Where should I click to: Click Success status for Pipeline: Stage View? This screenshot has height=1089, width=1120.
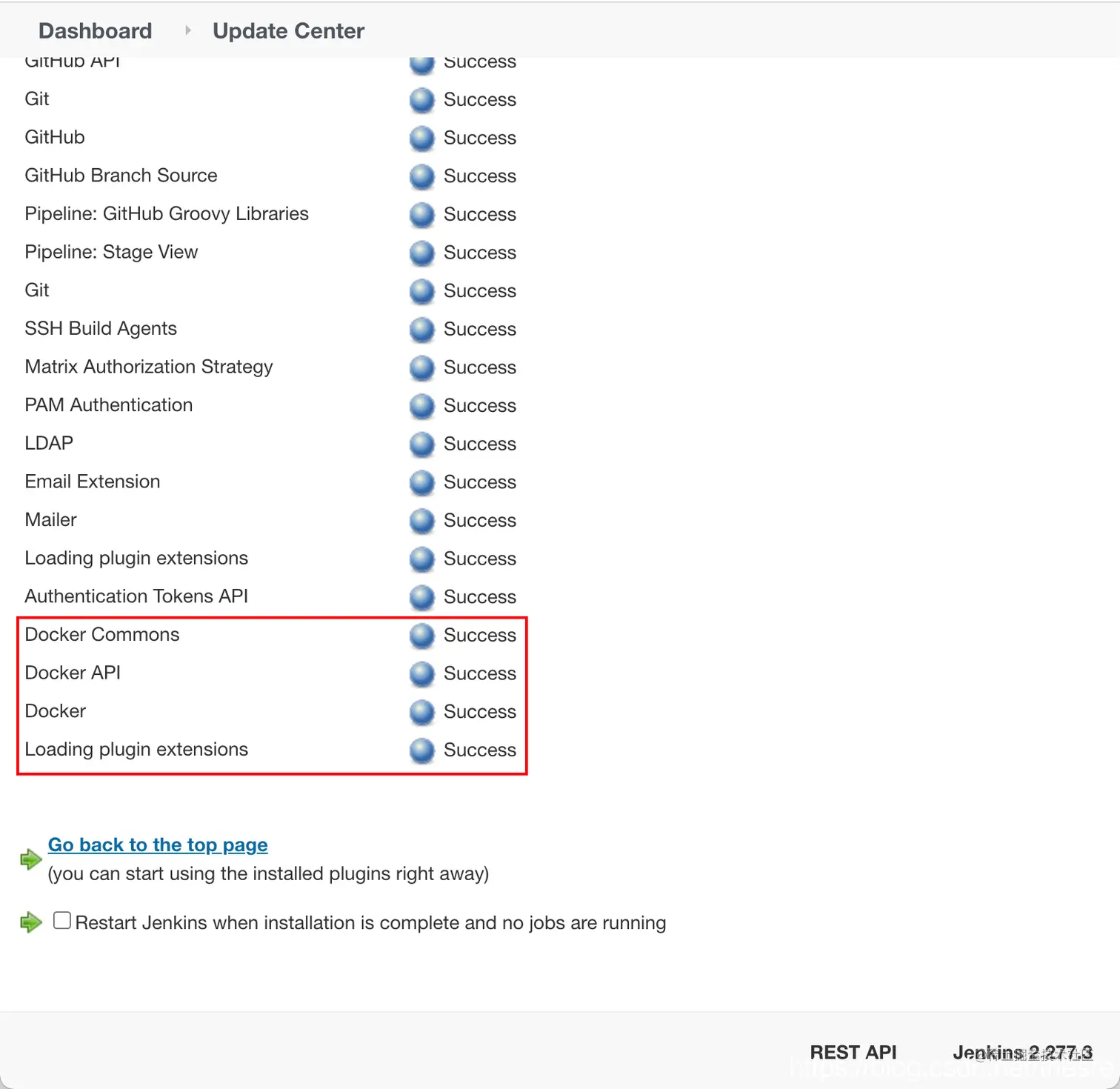[480, 253]
